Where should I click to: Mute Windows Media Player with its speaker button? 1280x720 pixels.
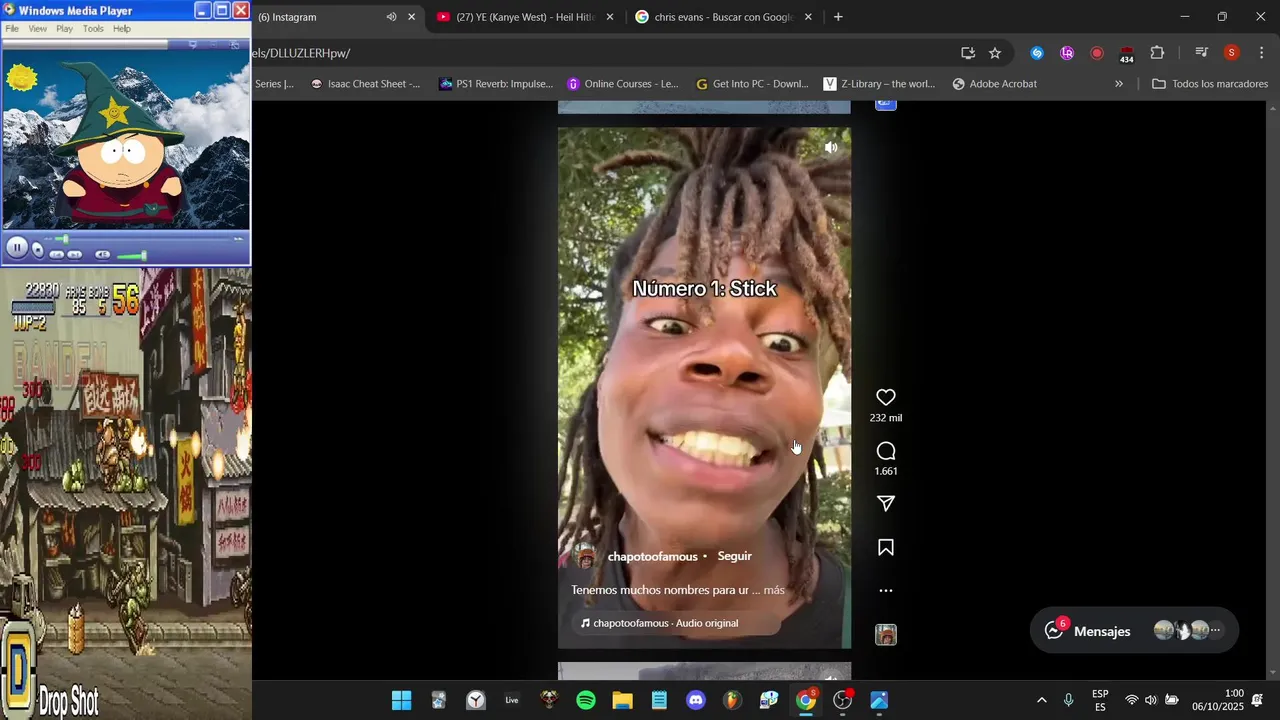click(102, 255)
